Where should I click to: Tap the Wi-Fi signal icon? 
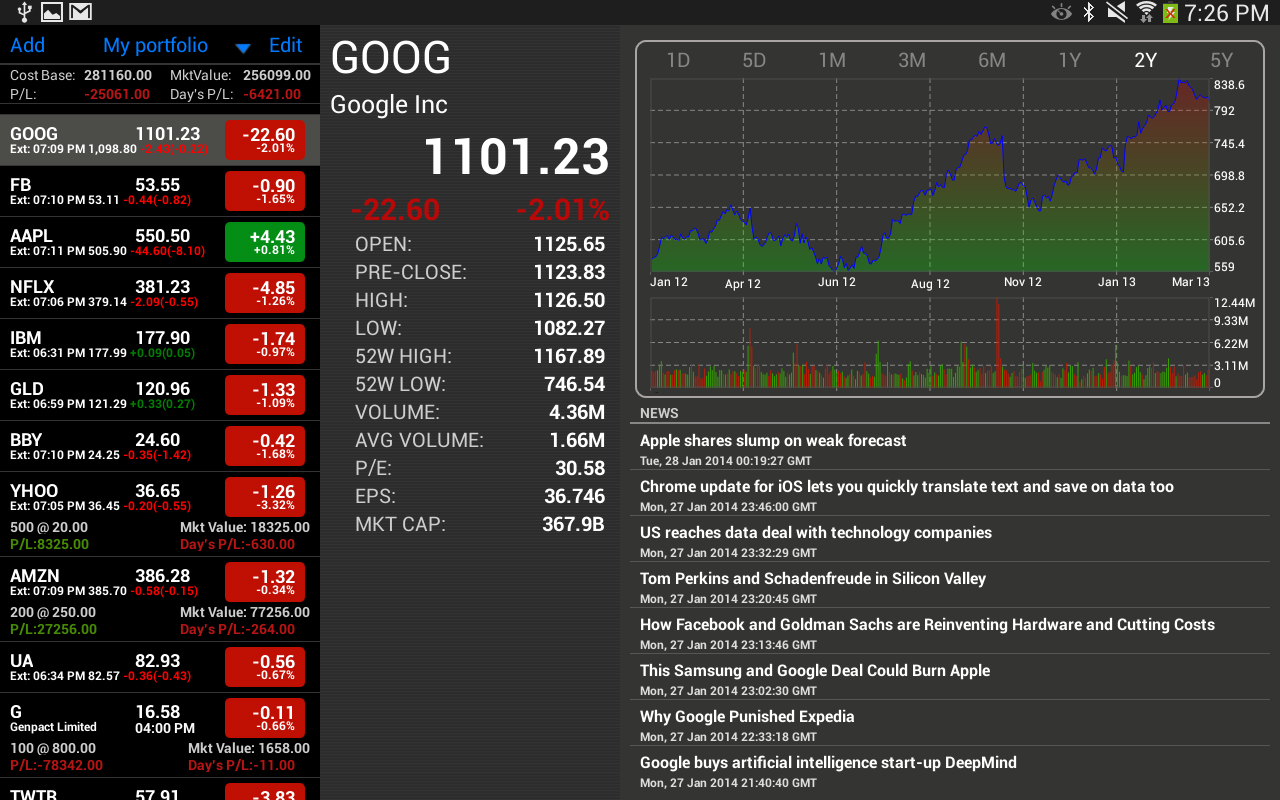pos(1146,12)
